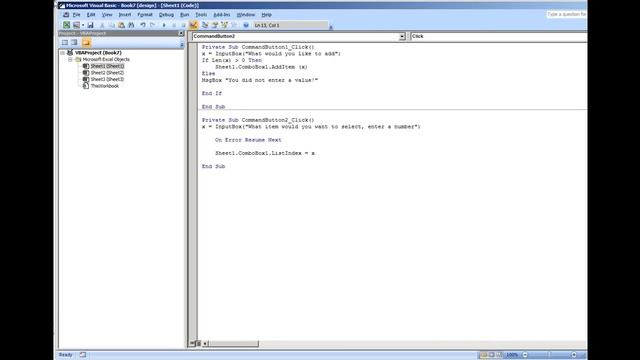Click the Toolbox toolbar icon
Image resolution: width=640 pixels, height=360 pixels.
[234, 25]
